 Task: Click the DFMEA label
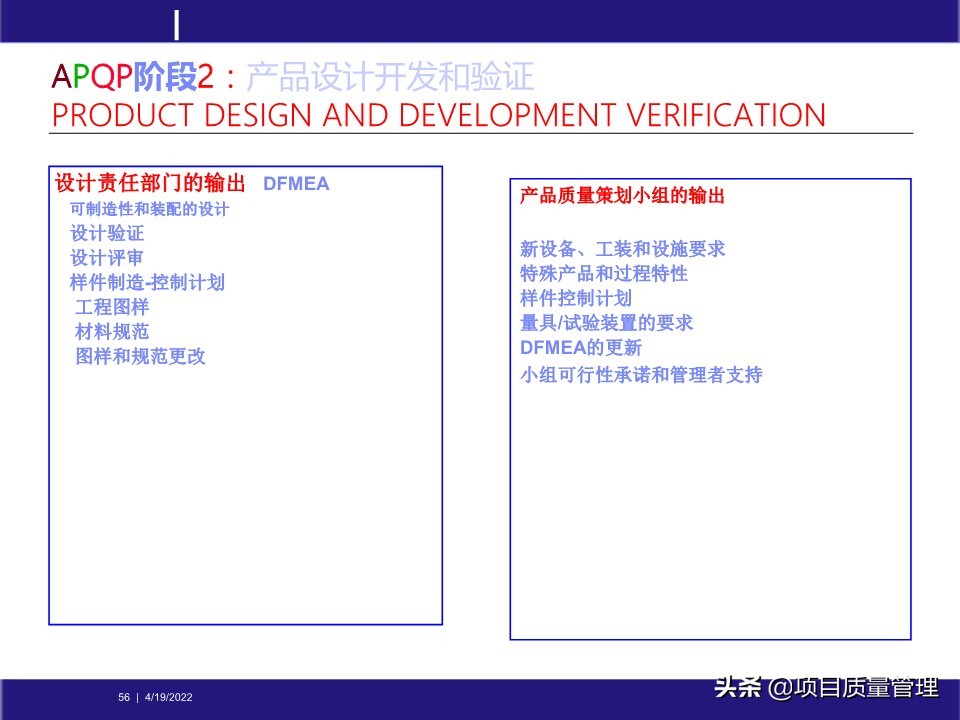(x=297, y=184)
